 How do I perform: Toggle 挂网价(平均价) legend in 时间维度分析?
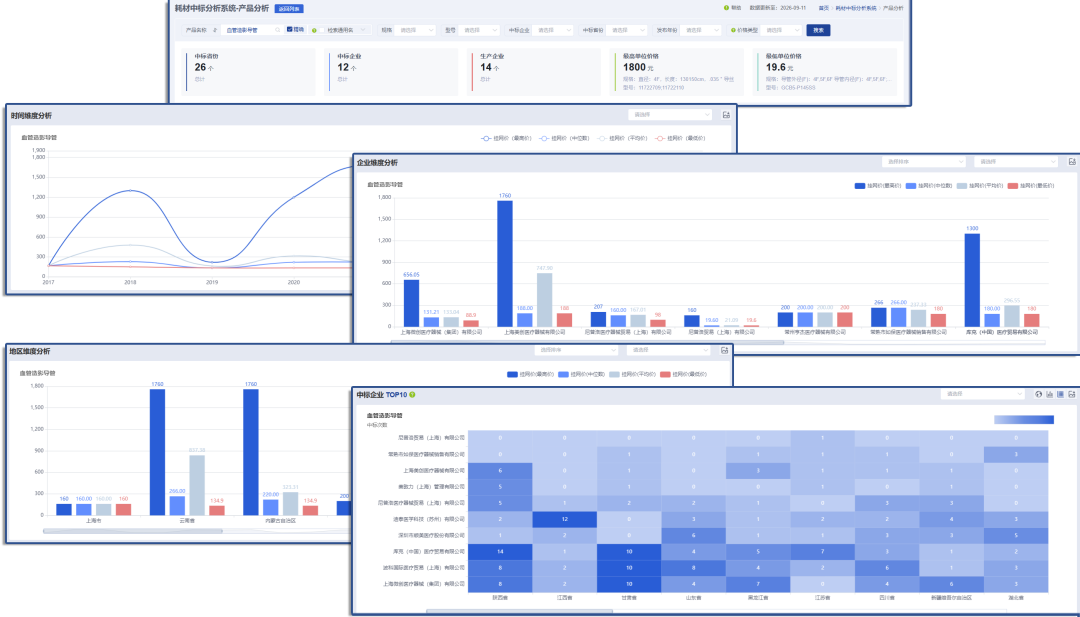(x=622, y=138)
